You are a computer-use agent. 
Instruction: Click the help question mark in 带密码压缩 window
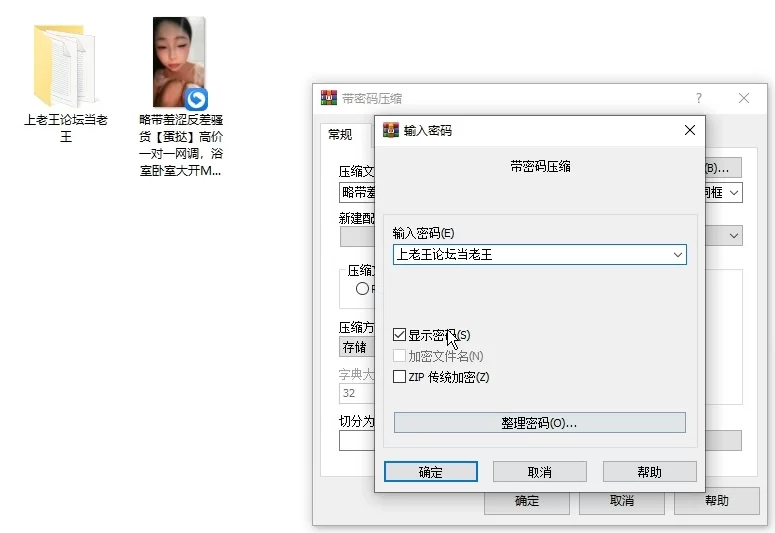[x=698, y=98]
